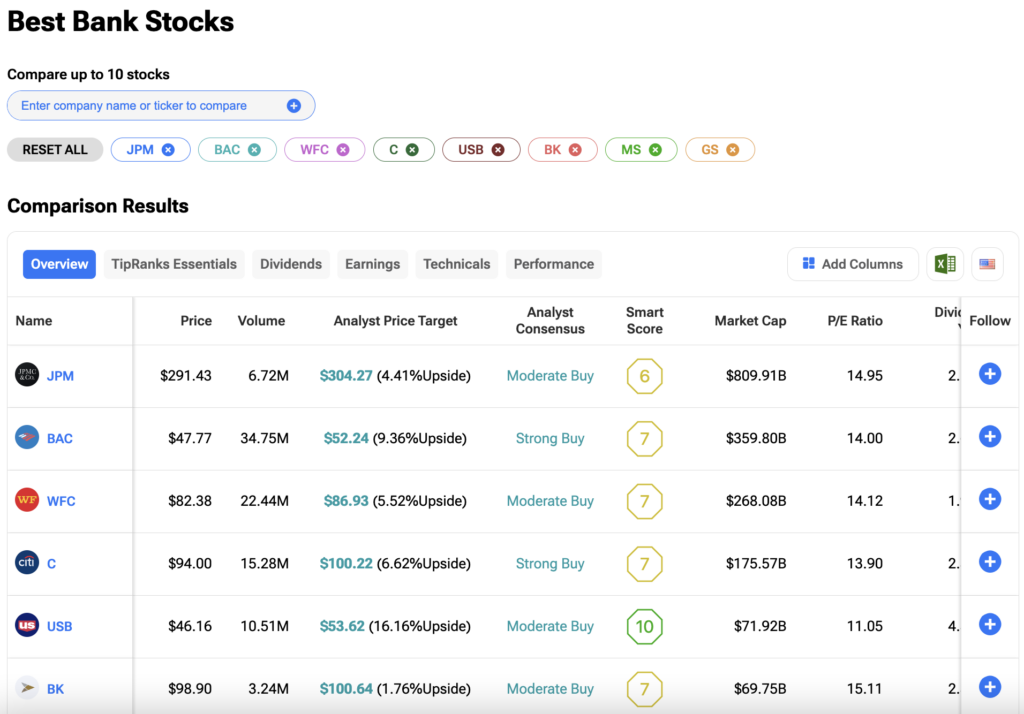Viewport: 1024px width, 714px height.
Task: Switch to the Dividends tab
Action: [291, 264]
